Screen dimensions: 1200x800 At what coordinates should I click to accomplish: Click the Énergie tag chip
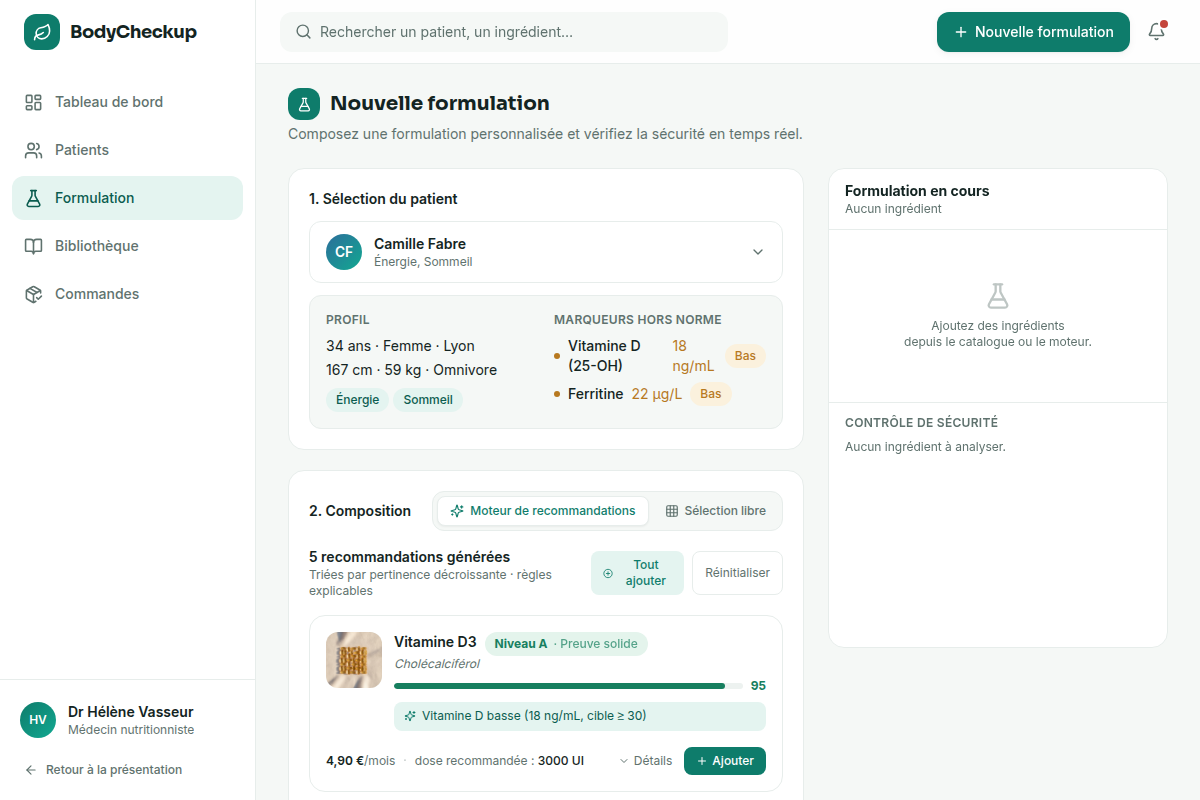(357, 400)
